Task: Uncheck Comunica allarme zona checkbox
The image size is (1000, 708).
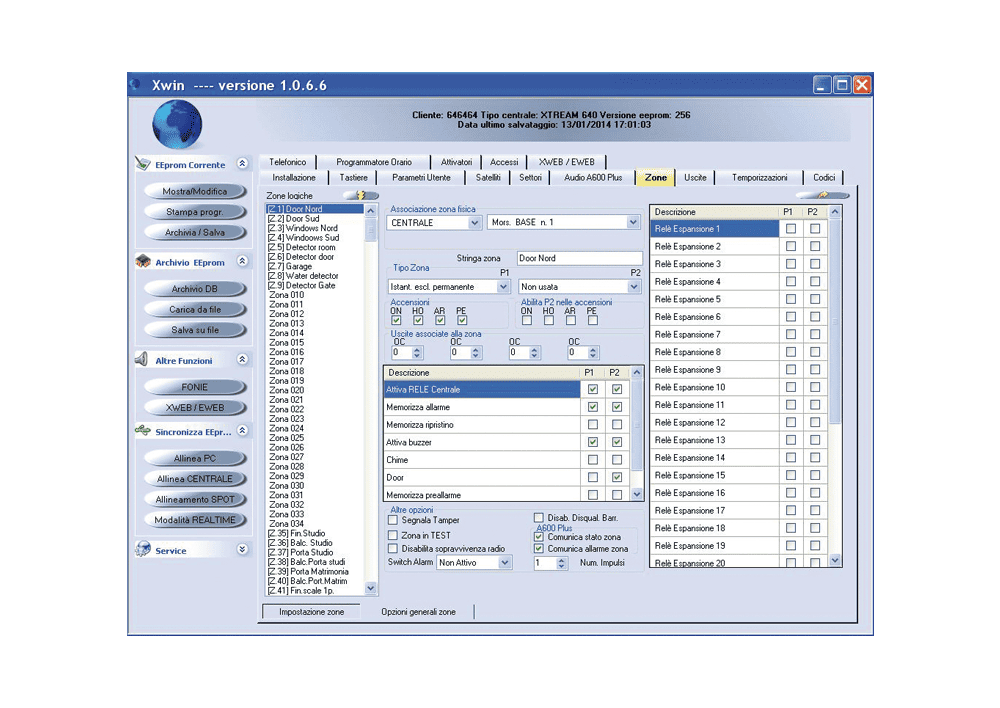Action: pos(539,549)
